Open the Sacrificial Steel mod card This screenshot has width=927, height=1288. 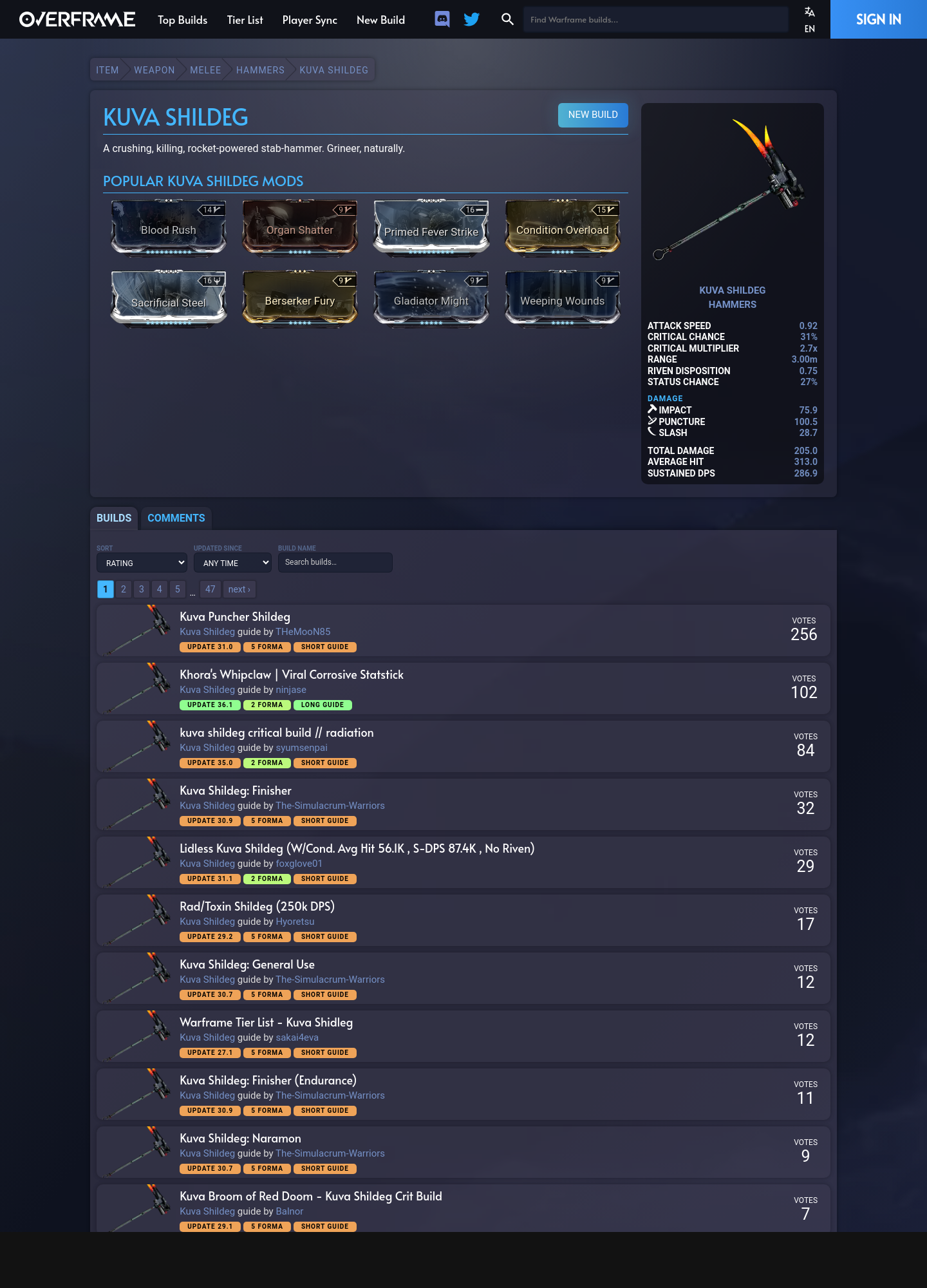click(x=169, y=298)
